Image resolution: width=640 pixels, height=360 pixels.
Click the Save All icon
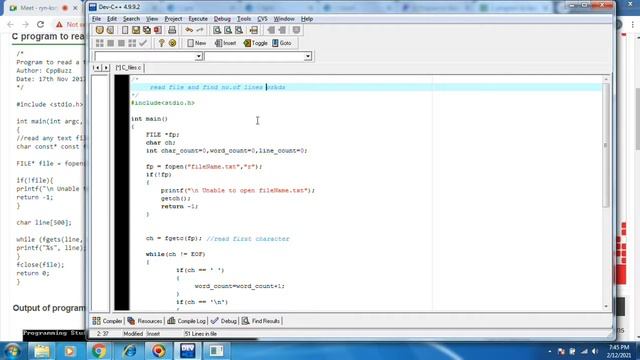coord(147,30)
